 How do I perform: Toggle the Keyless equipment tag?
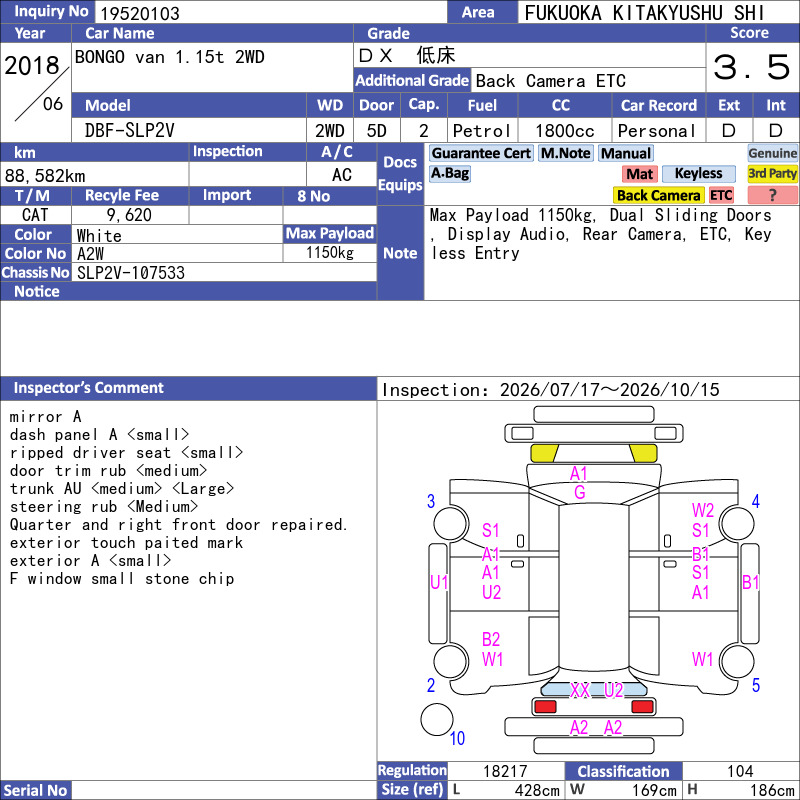[698, 173]
